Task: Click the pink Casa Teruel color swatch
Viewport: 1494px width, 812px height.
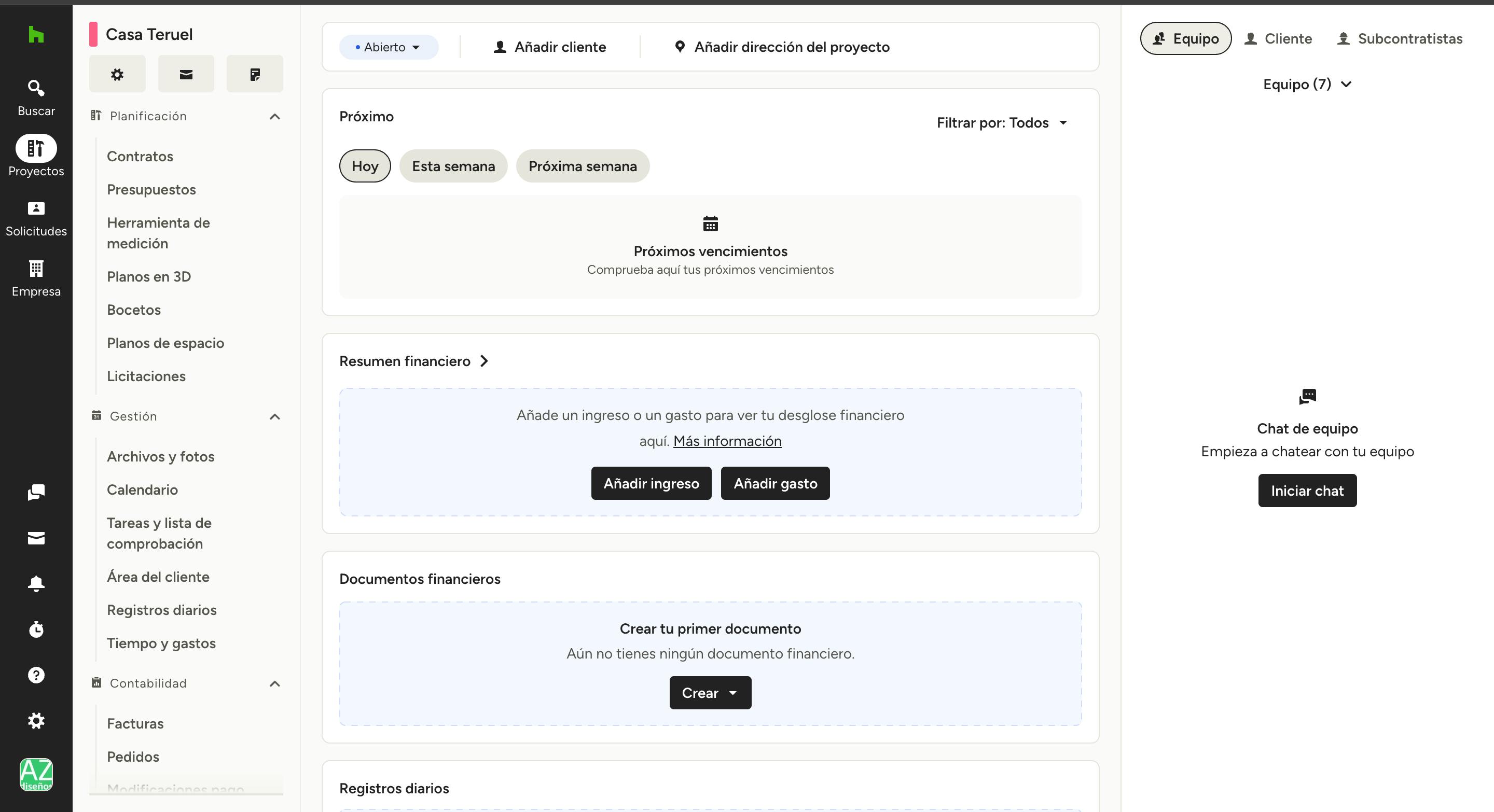Action: (93, 34)
